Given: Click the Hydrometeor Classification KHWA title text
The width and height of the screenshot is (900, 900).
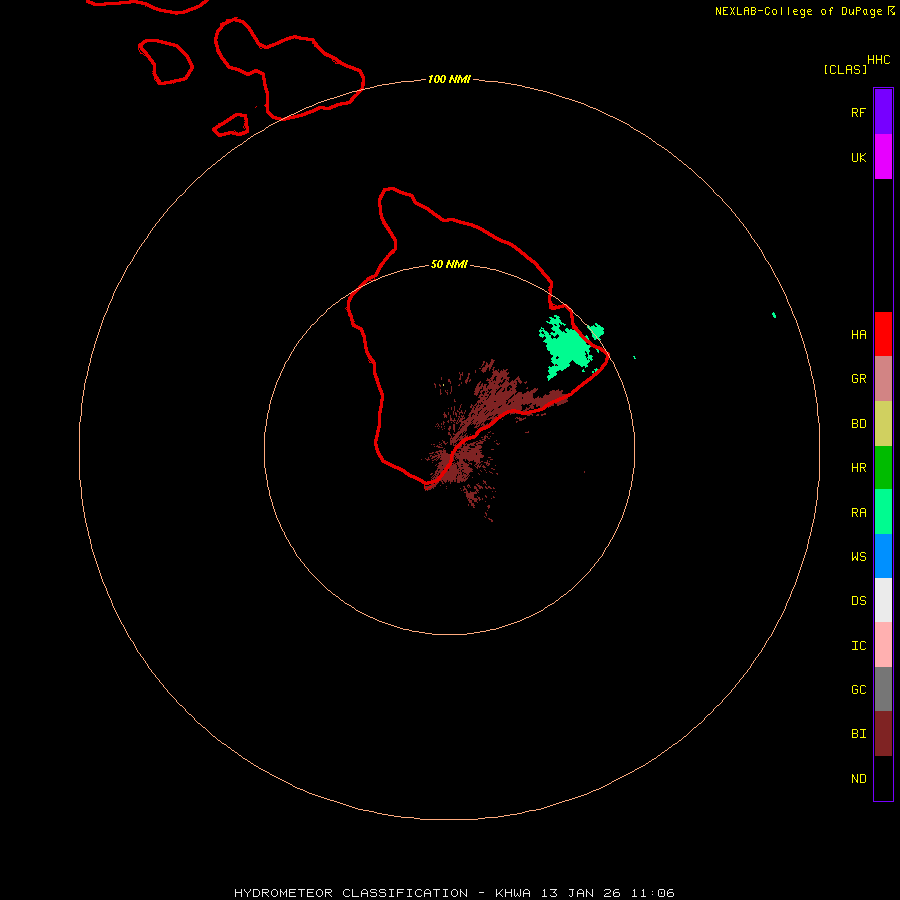Looking at the screenshot, I should click(x=454, y=893).
